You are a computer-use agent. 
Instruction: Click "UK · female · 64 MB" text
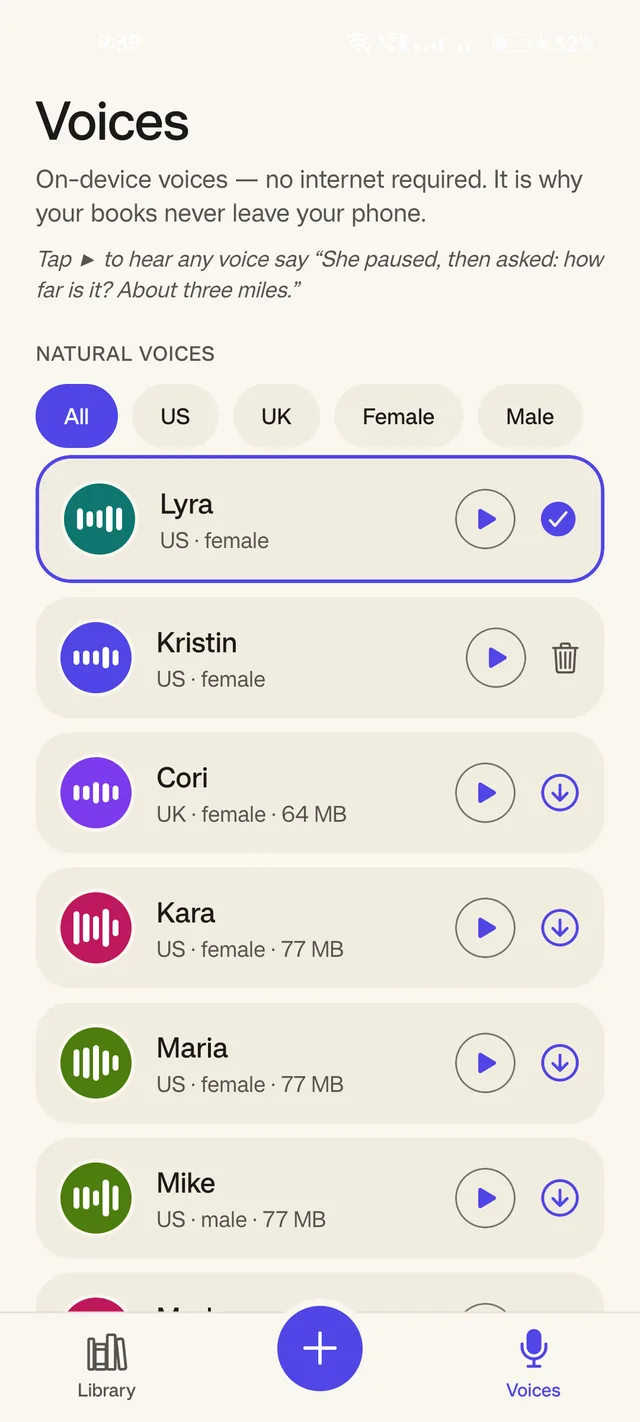pos(252,814)
